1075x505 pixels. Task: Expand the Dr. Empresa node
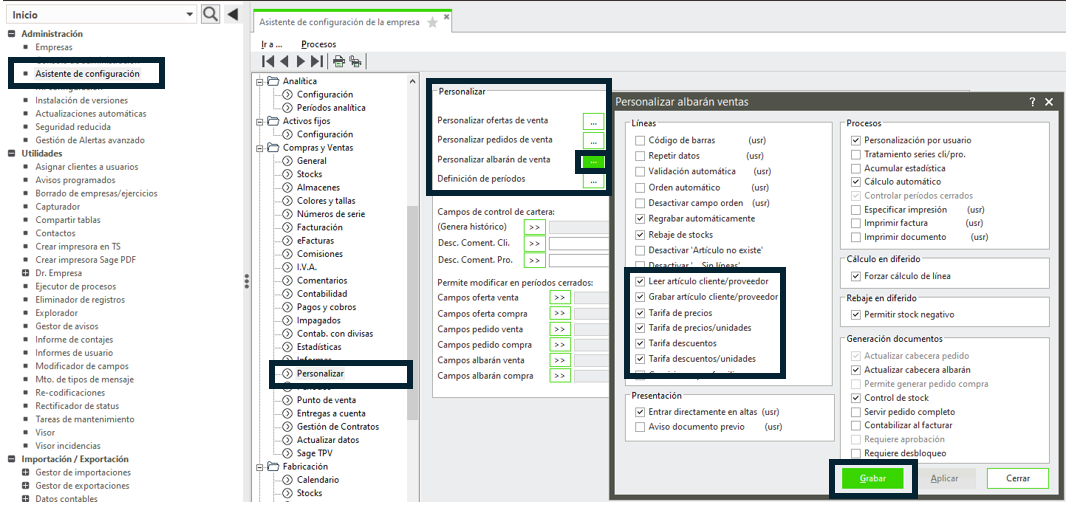point(26,273)
